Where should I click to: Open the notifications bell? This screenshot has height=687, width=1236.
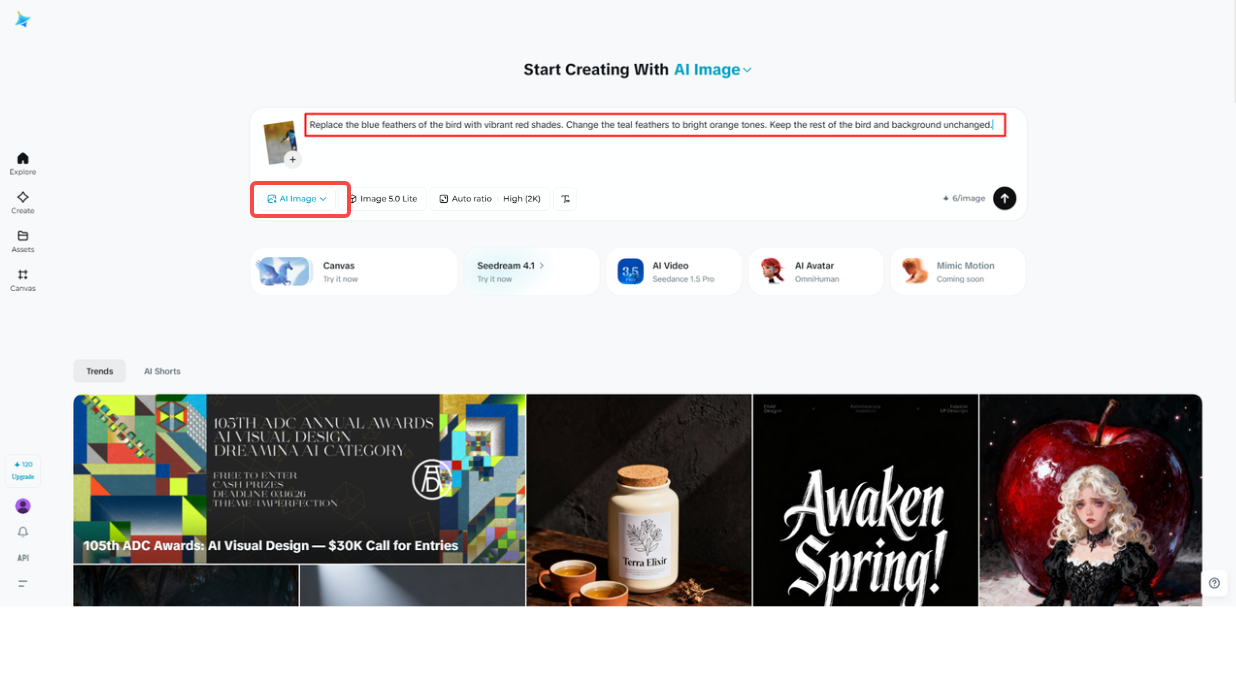click(23, 532)
